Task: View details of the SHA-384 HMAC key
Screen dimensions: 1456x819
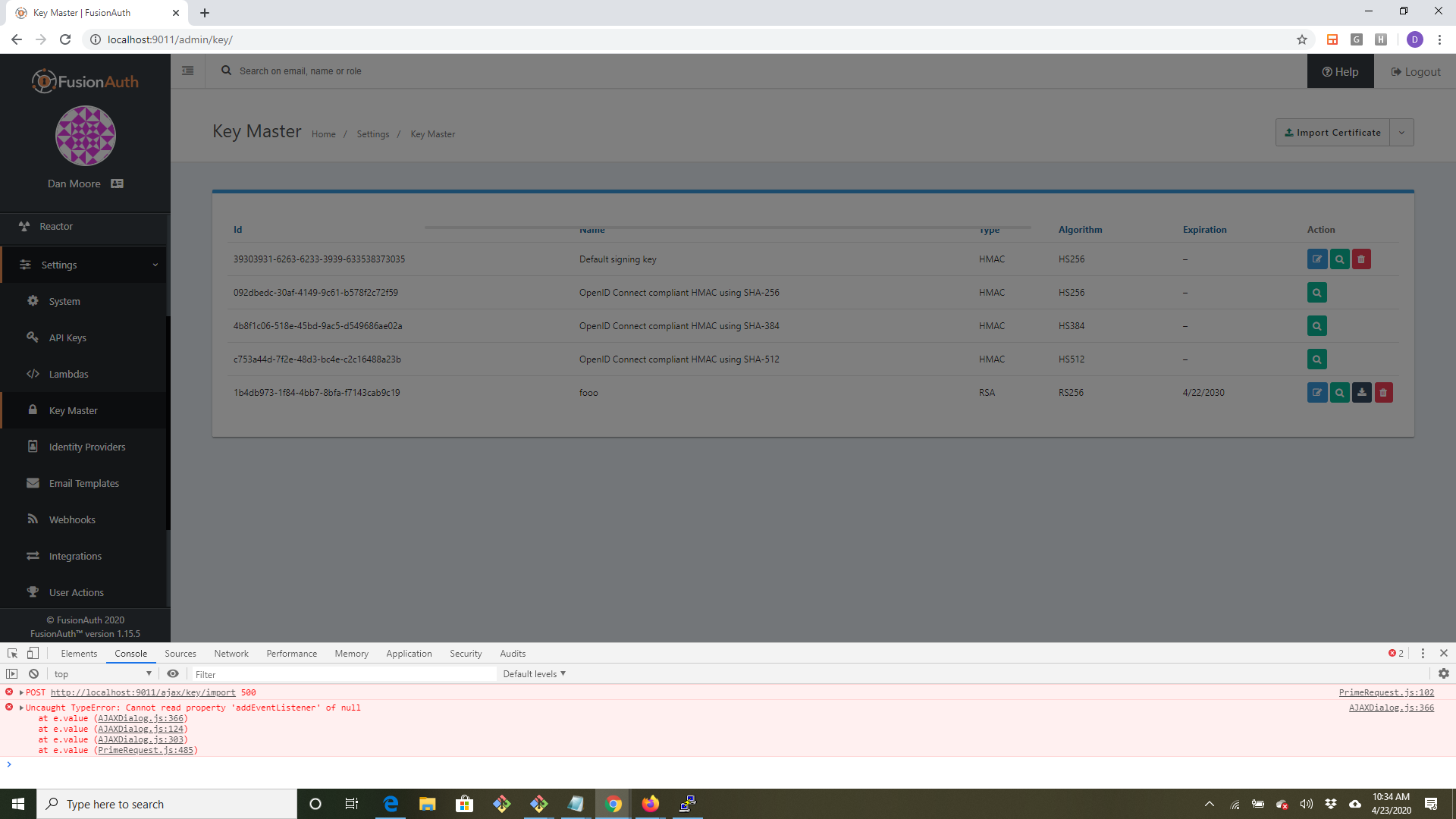Action: (x=1316, y=325)
